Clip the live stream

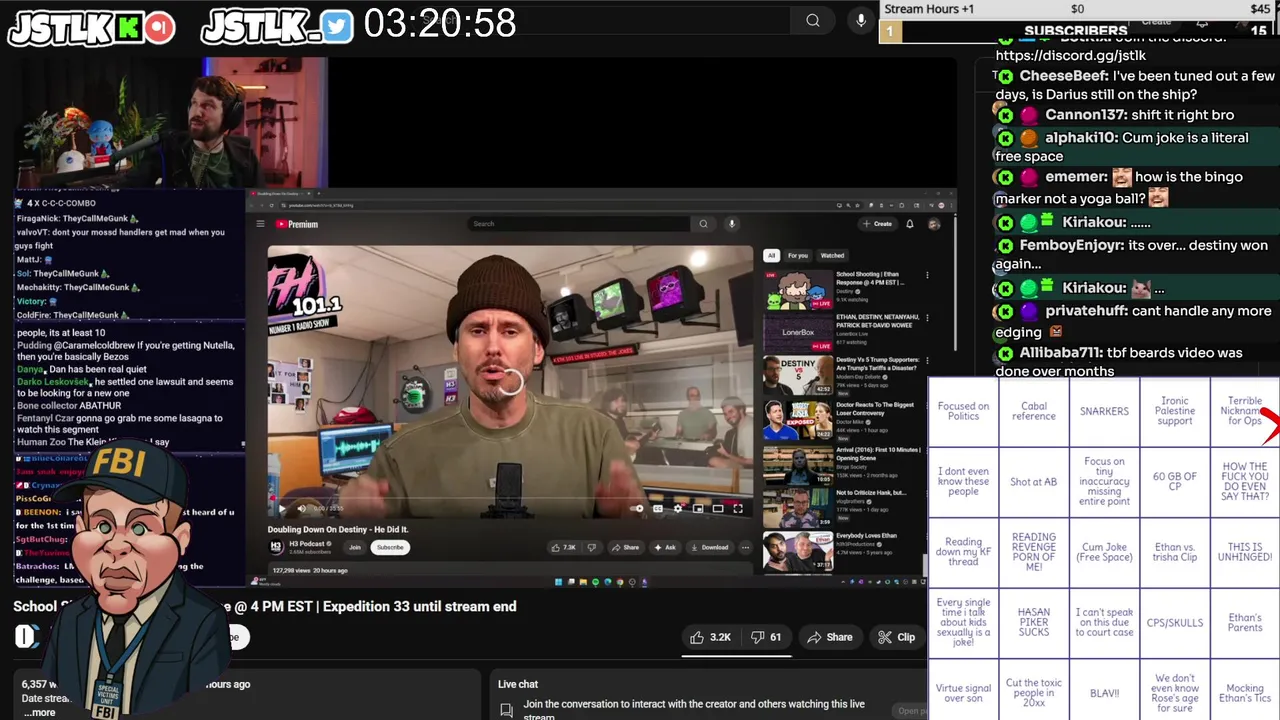896,637
